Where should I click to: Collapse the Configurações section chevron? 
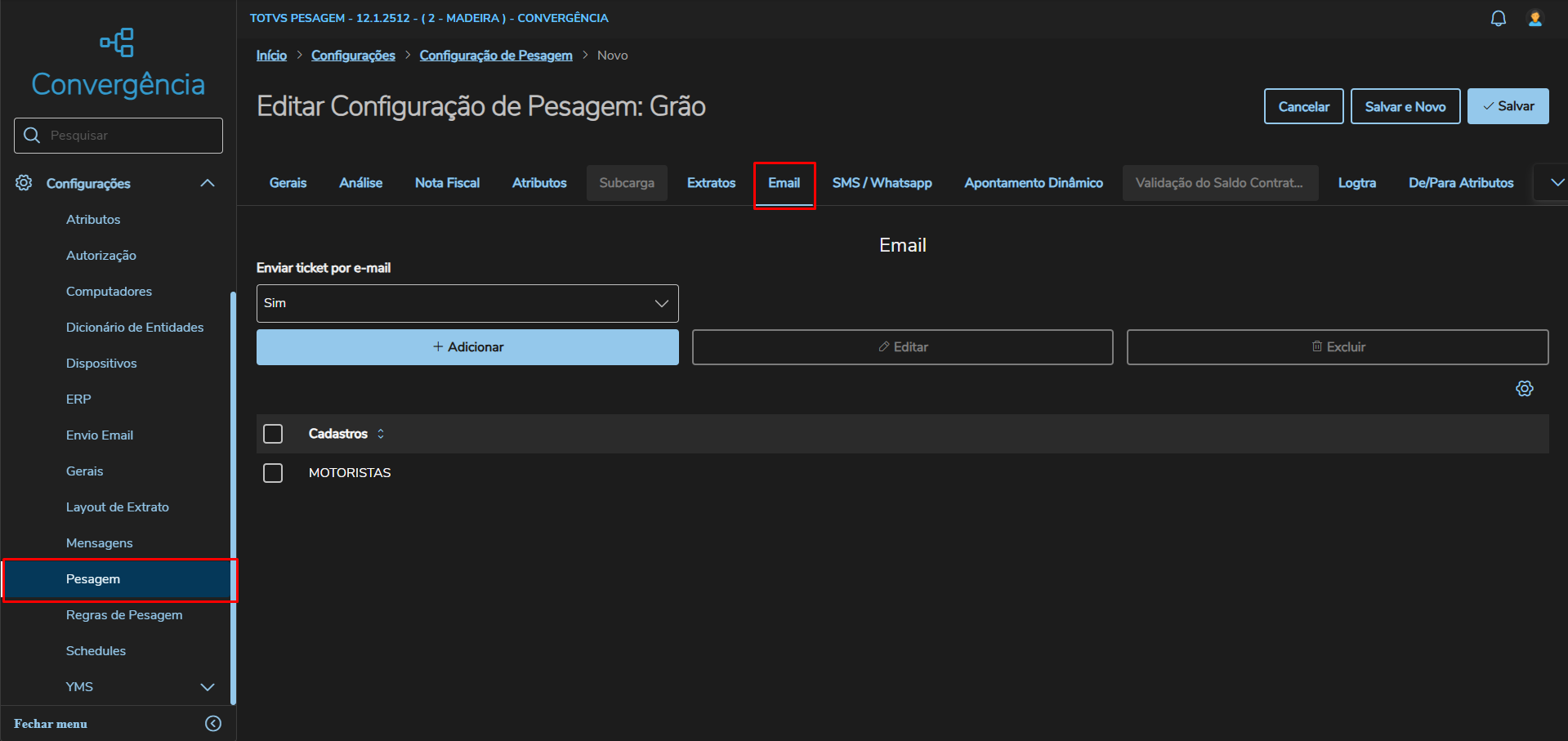[x=208, y=183]
